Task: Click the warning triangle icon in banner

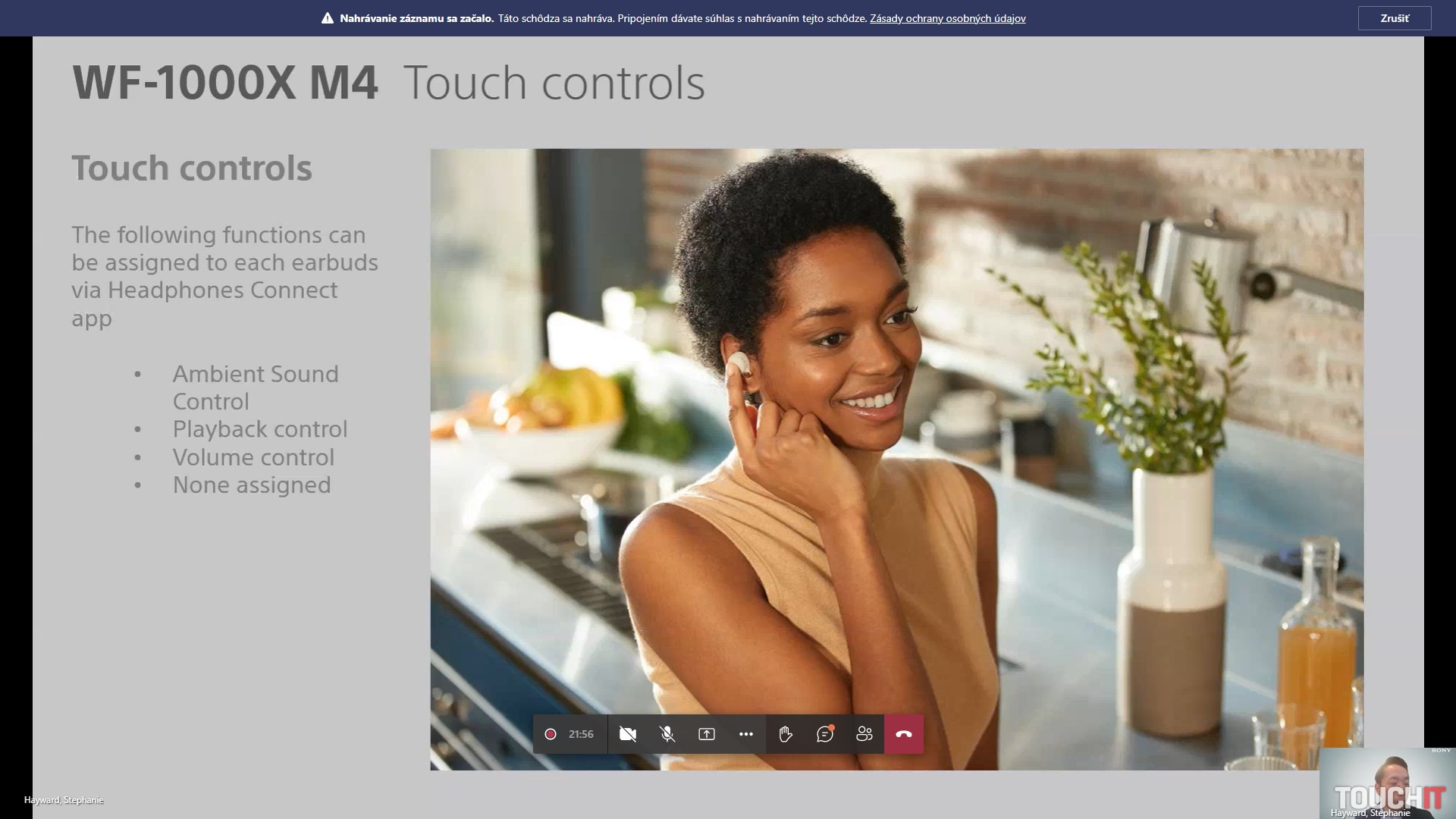Action: [x=328, y=18]
